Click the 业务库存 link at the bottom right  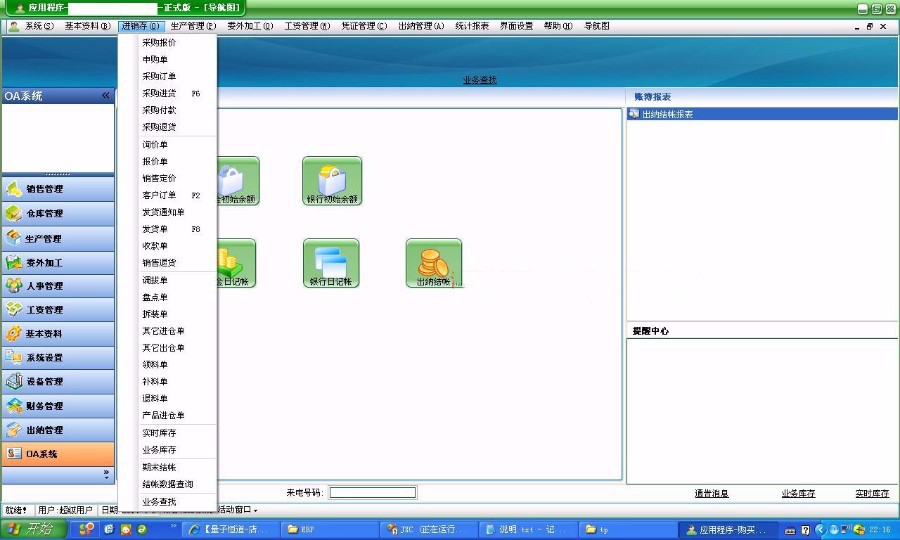[798, 494]
